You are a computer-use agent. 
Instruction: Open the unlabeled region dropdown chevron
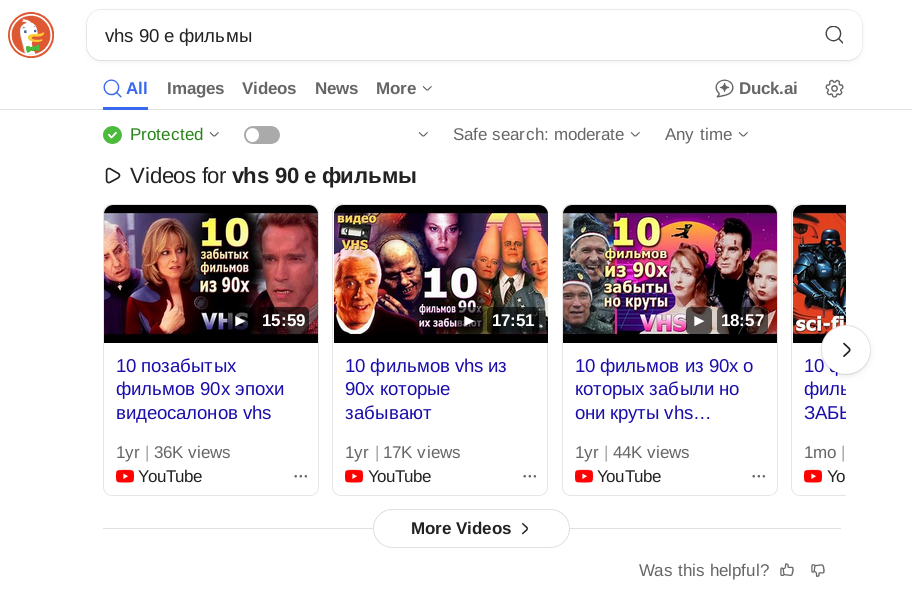tap(423, 134)
